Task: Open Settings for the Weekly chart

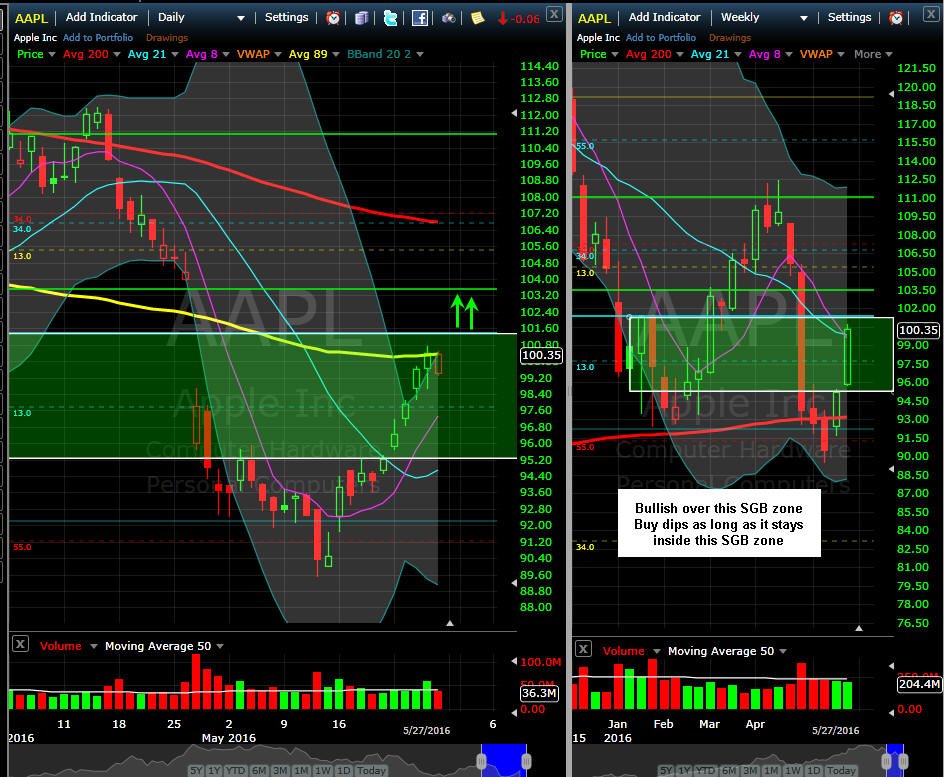Action: pos(849,17)
